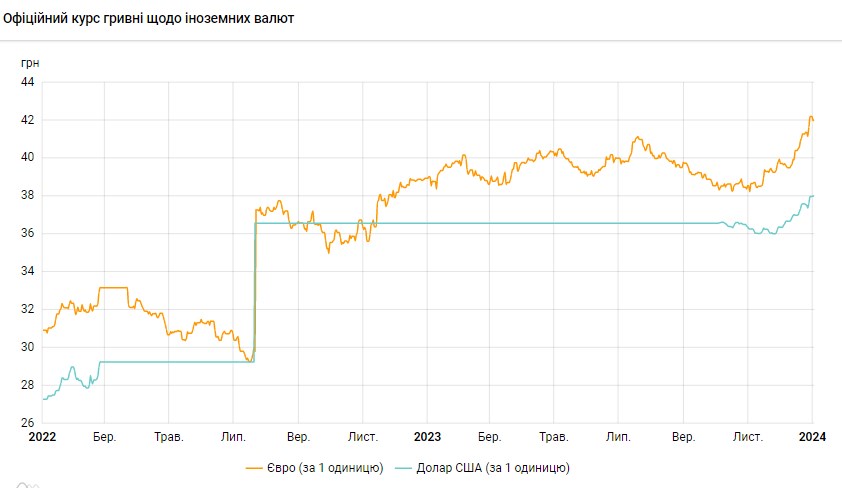Select the 2024 label on the time axis
The height and width of the screenshot is (488, 842).
click(x=812, y=437)
